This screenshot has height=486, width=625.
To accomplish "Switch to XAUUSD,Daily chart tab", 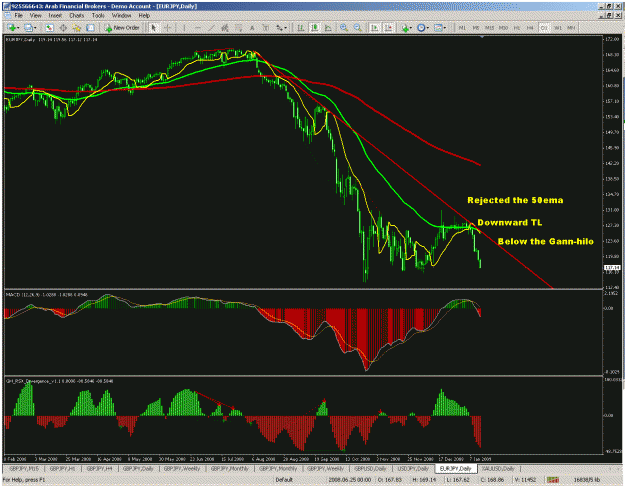I will [498, 468].
